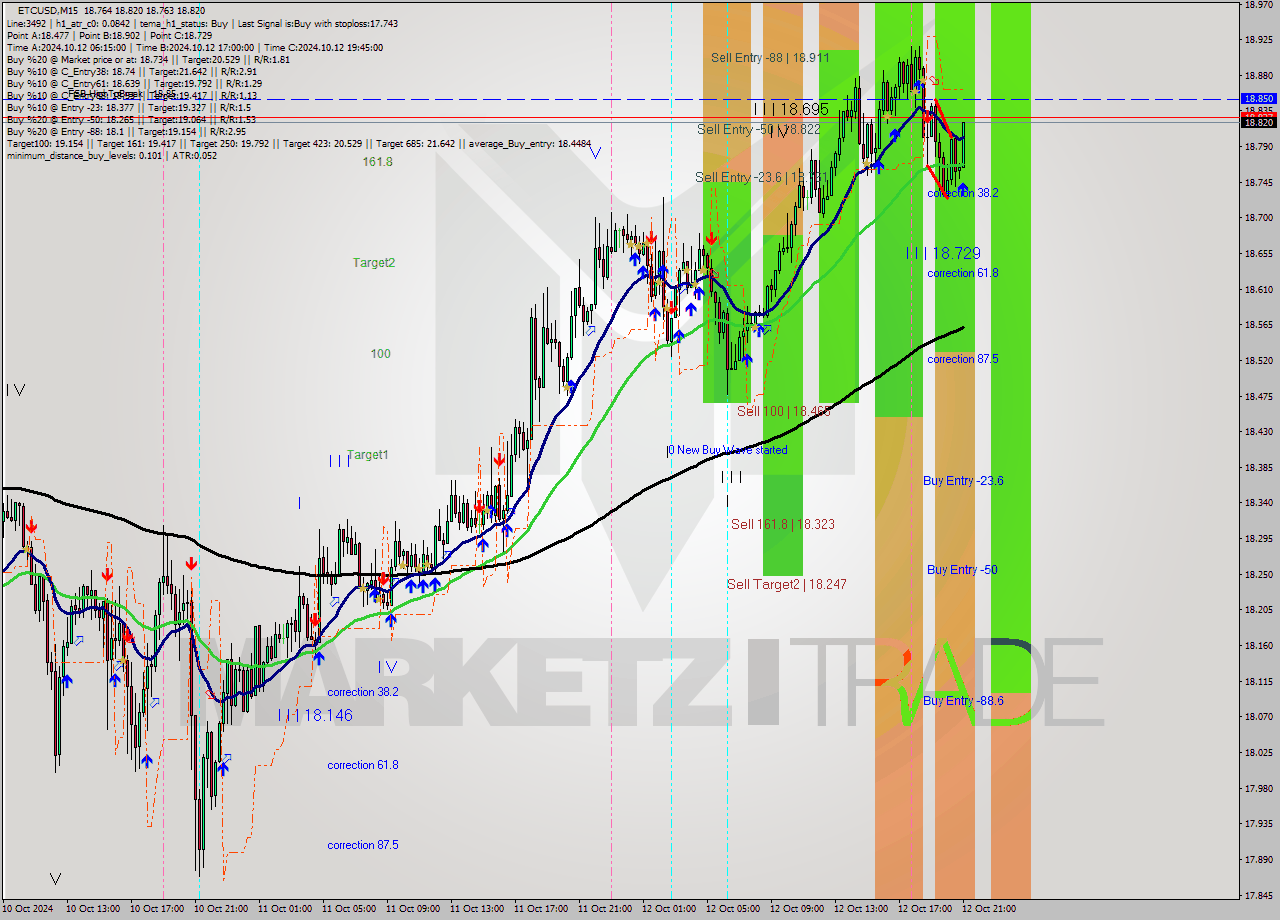Screen dimensions: 1280x920
Task: Click the green 'Target1' label
Action: [368, 455]
